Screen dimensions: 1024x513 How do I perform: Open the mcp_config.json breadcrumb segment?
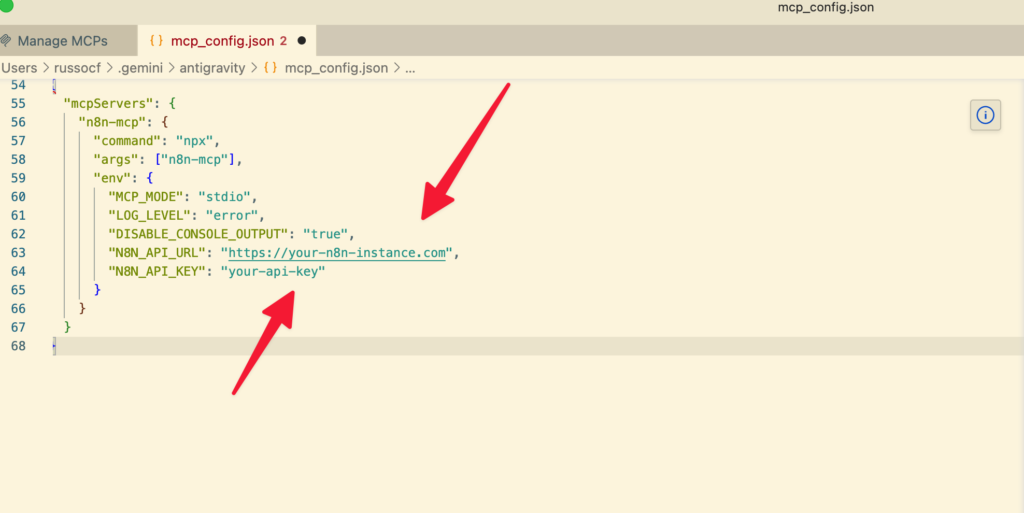(x=336, y=68)
